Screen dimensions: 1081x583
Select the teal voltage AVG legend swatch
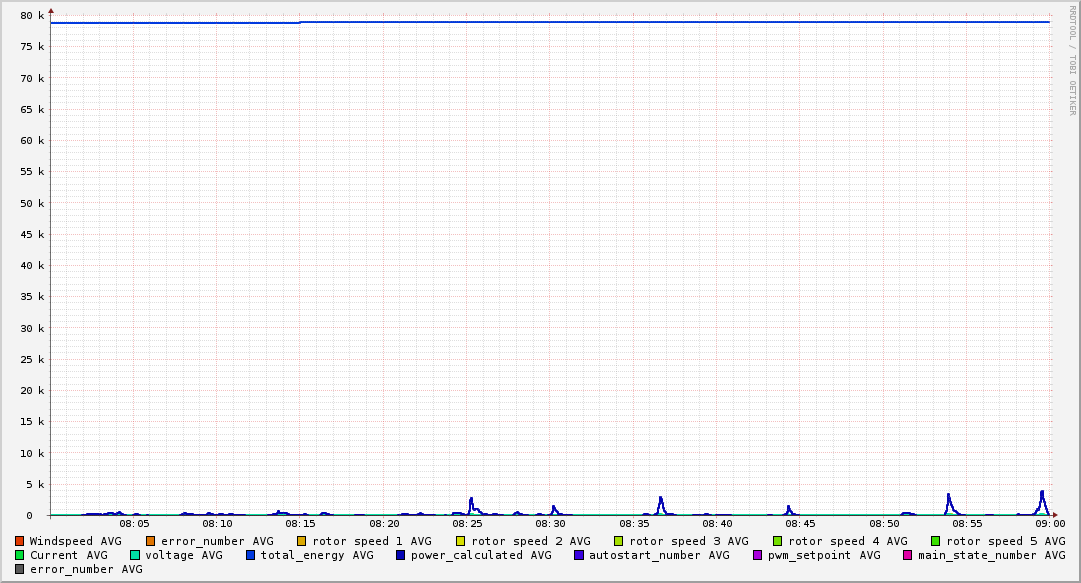pyautogui.click(x=135, y=555)
